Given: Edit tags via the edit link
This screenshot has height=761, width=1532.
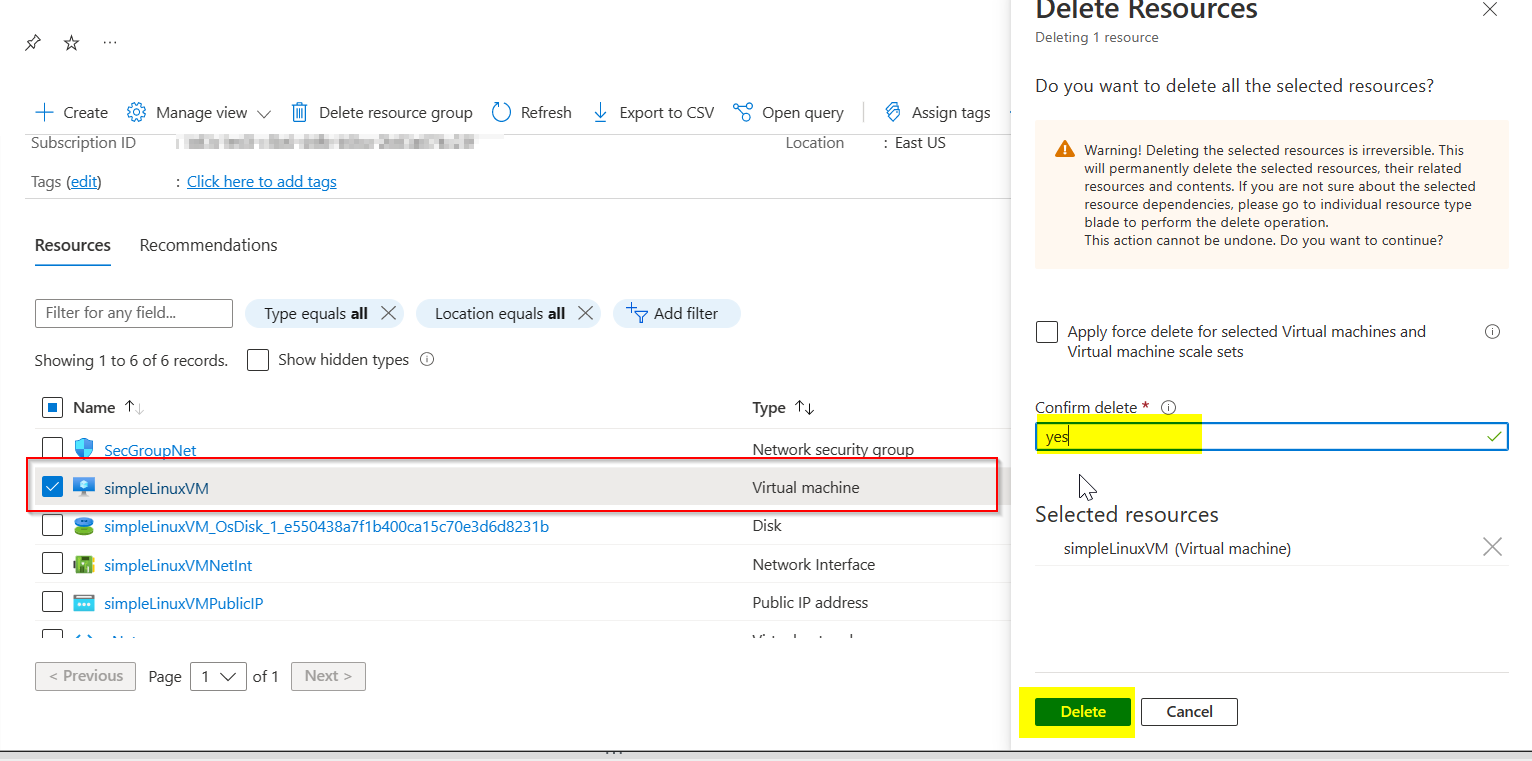Looking at the screenshot, I should 84,181.
